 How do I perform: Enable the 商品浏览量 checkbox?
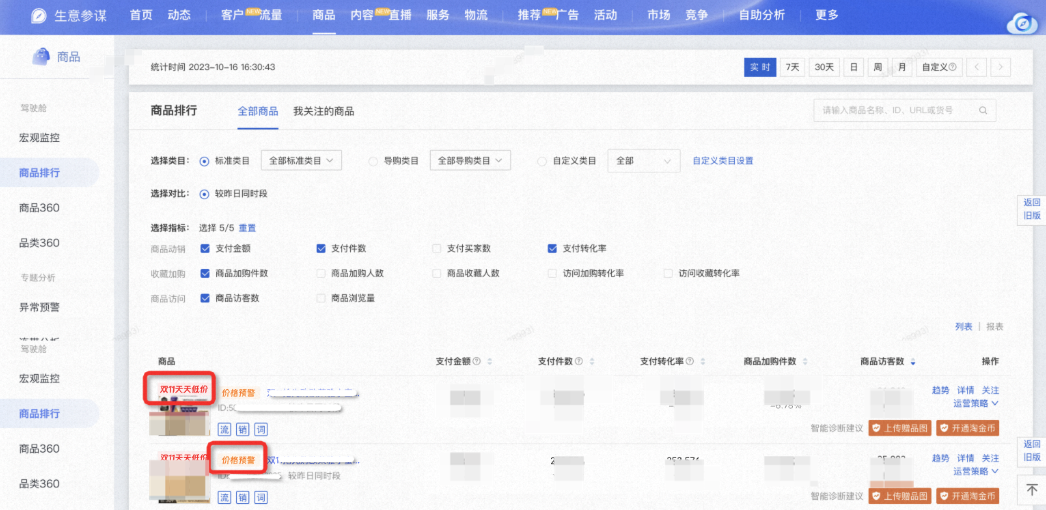tap(321, 298)
